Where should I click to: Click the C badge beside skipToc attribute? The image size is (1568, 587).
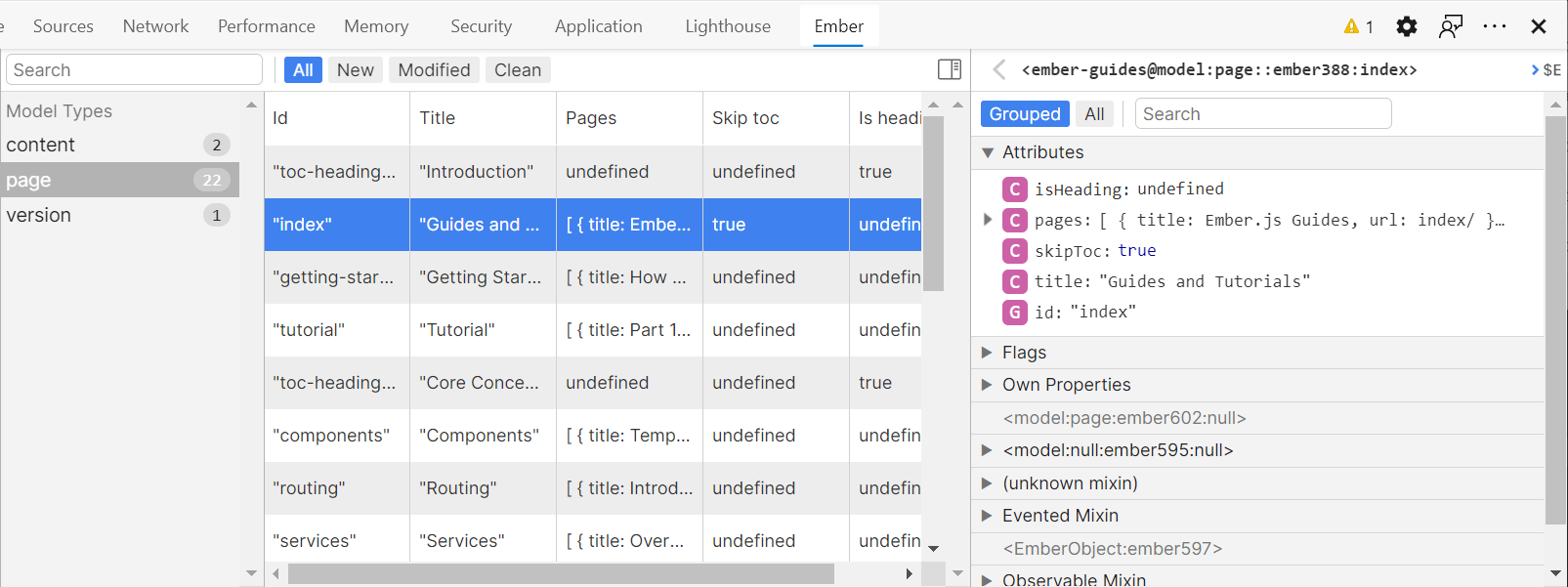tap(1015, 251)
